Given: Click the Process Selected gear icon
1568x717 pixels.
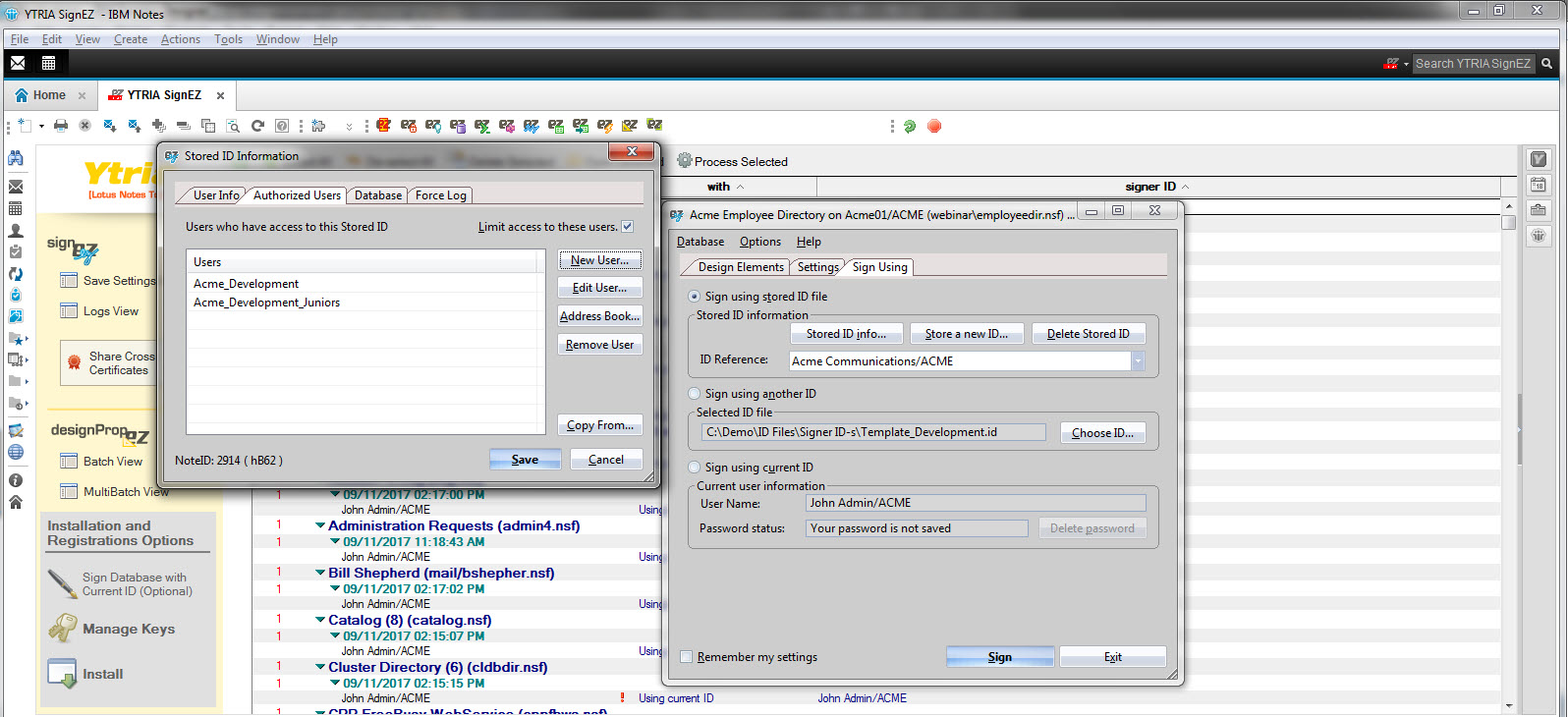Looking at the screenshot, I should [x=685, y=161].
